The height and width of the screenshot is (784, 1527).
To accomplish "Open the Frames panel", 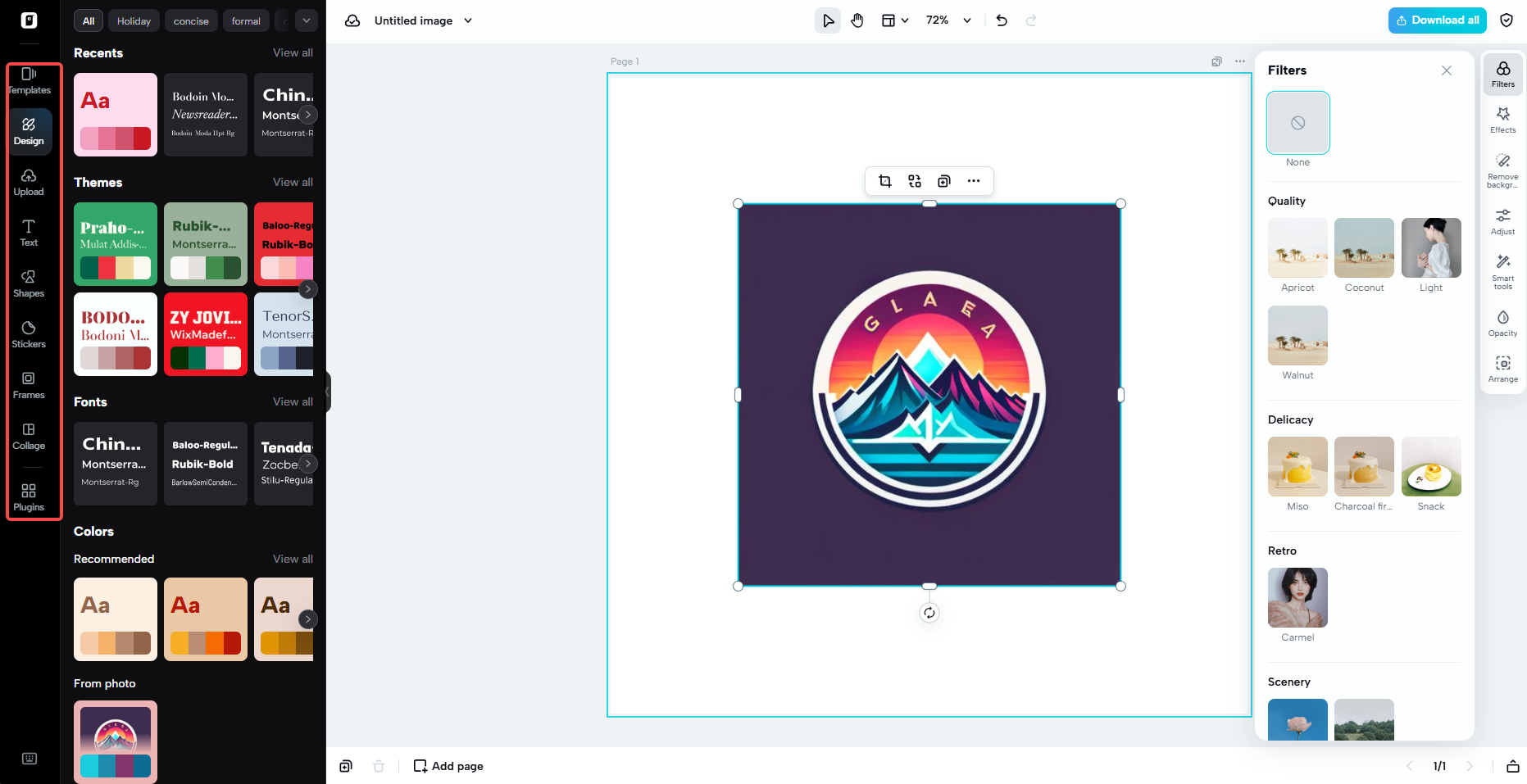I will coord(29,386).
